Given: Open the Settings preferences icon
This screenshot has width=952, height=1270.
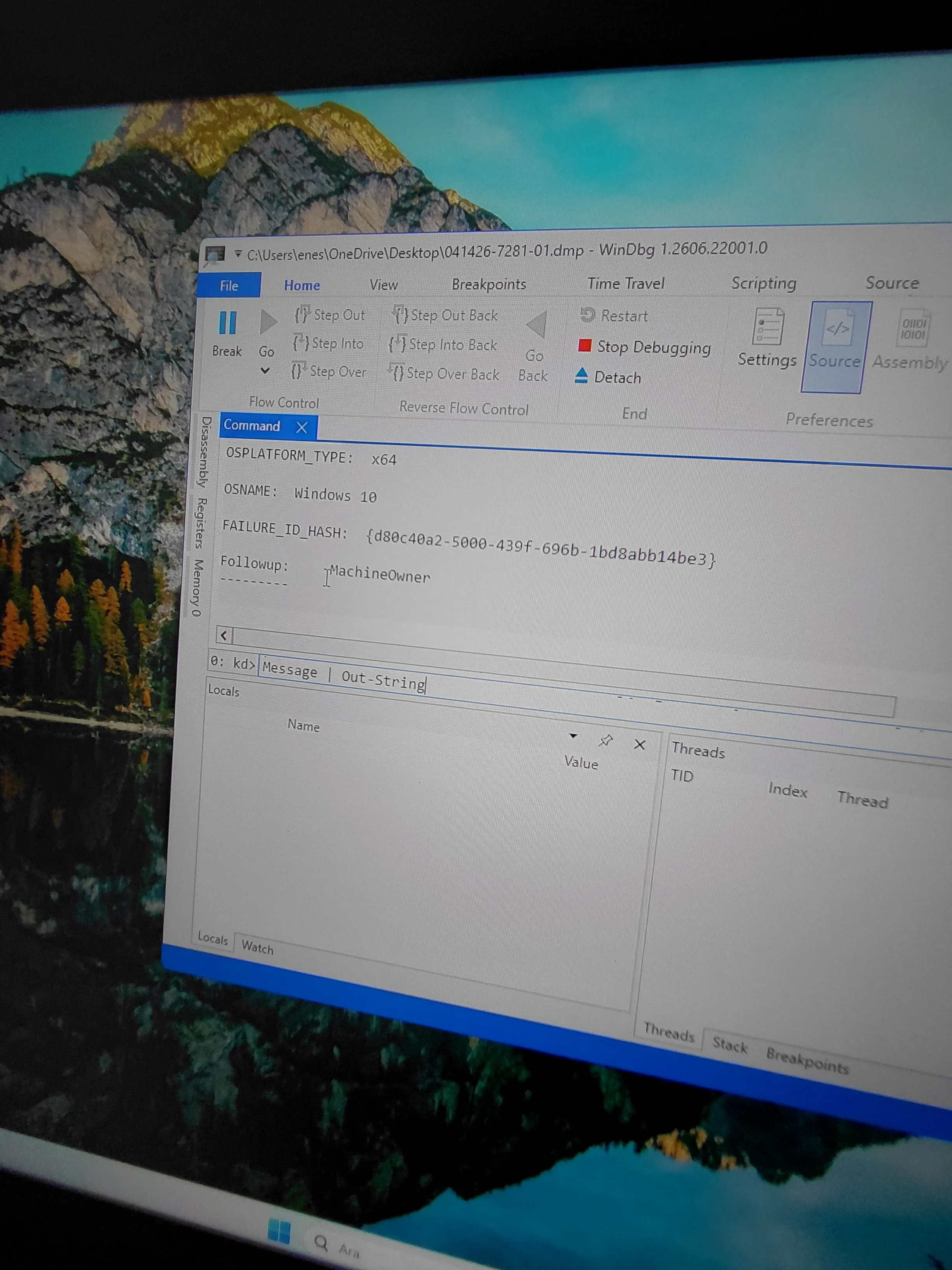Looking at the screenshot, I should click(767, 338).
